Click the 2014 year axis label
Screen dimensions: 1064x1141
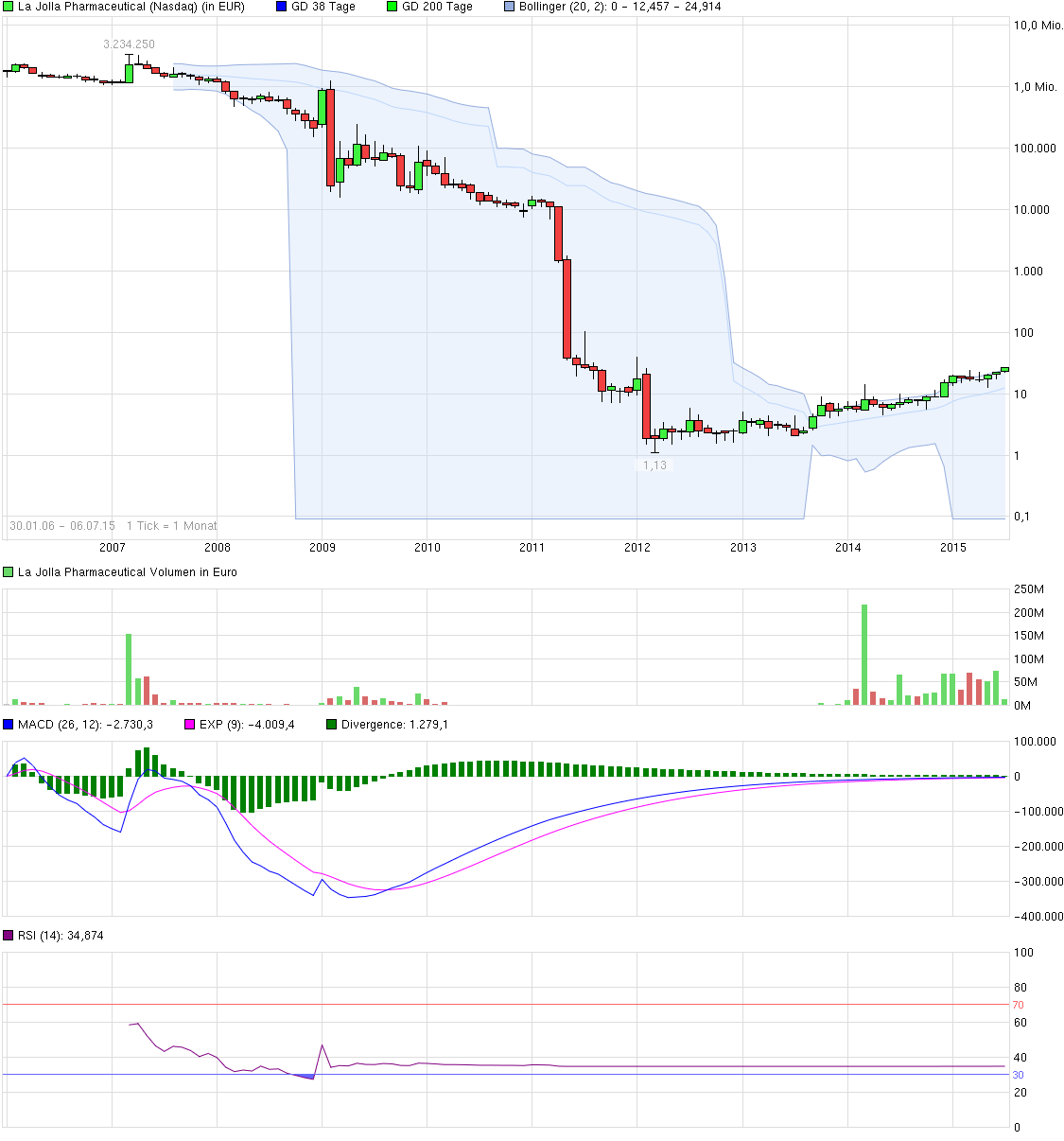[848, 548]
